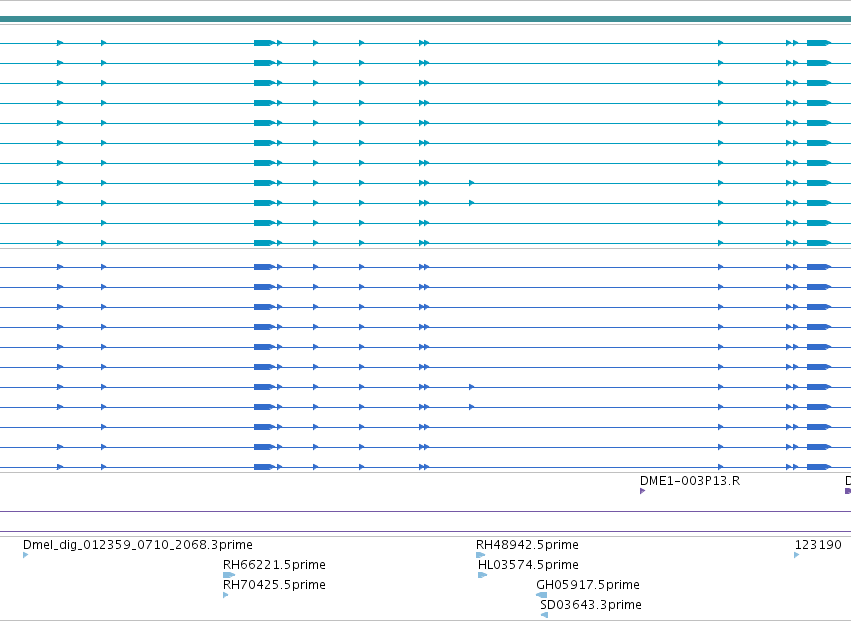Viewport: 851px width, 621px height.
Task: Click the arrow glyph under DME1-003P13.R
Action: pyautogui.click(x=643, y=491)
